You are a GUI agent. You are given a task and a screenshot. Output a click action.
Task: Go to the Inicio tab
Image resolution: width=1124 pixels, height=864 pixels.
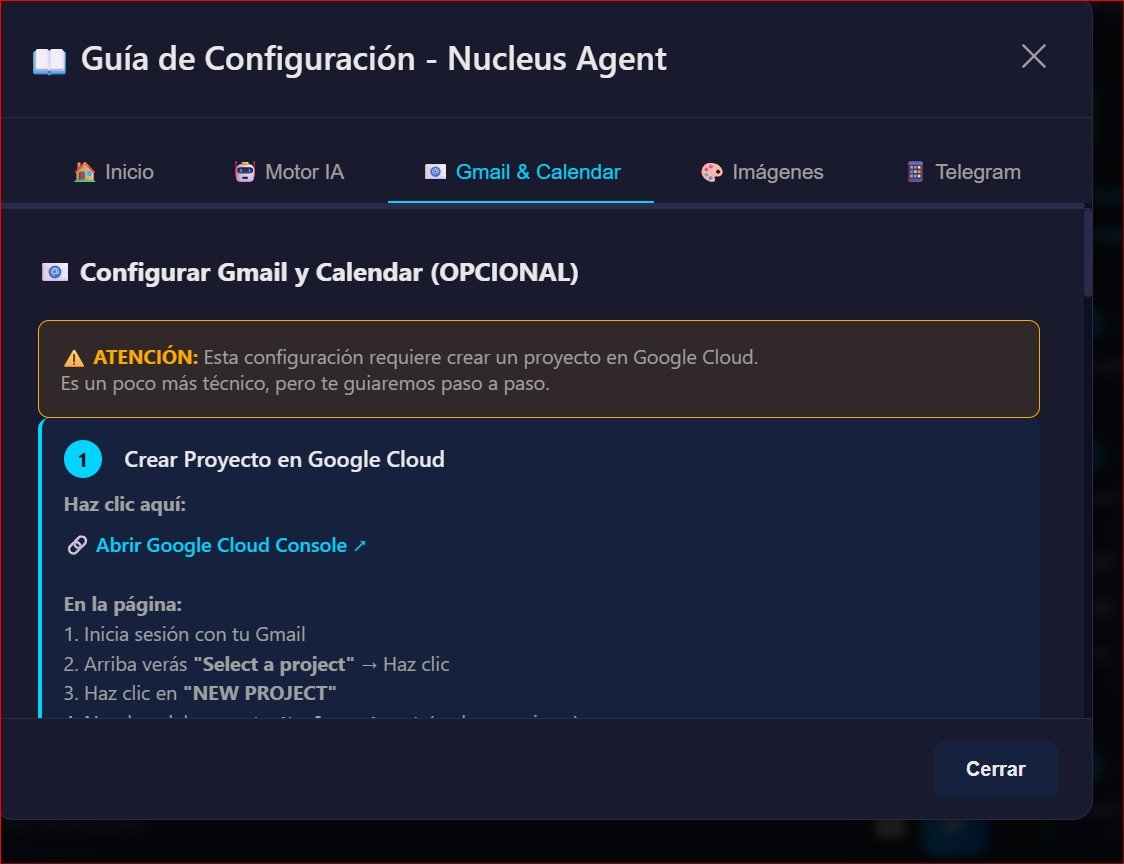(x=113, y=171)
